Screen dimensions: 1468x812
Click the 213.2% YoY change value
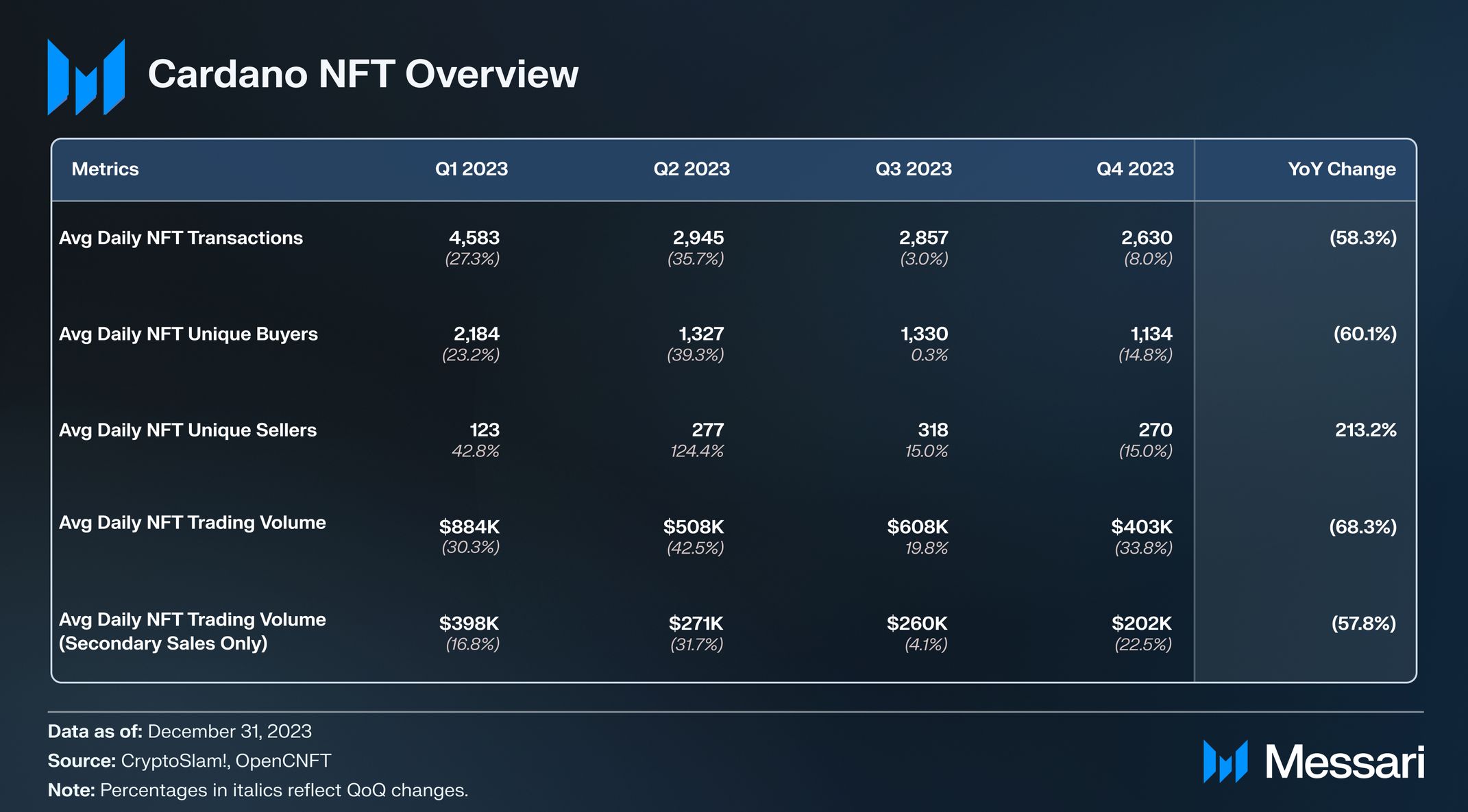1365,430
